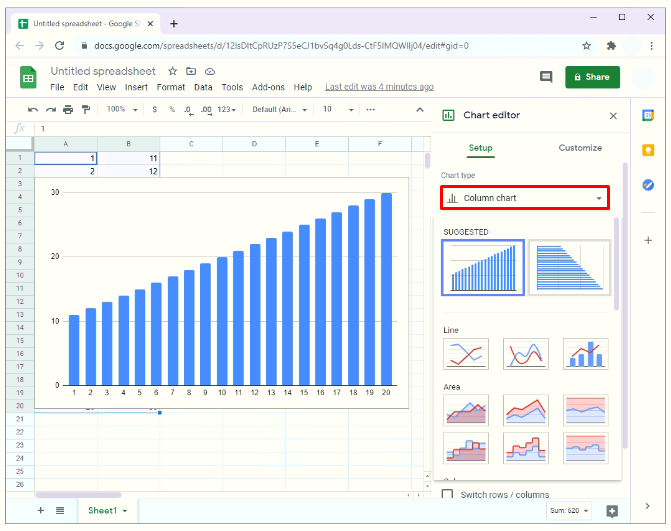Open Google Calendar side panel
Viewport: 671px width, 531px height.
[648, 115]
